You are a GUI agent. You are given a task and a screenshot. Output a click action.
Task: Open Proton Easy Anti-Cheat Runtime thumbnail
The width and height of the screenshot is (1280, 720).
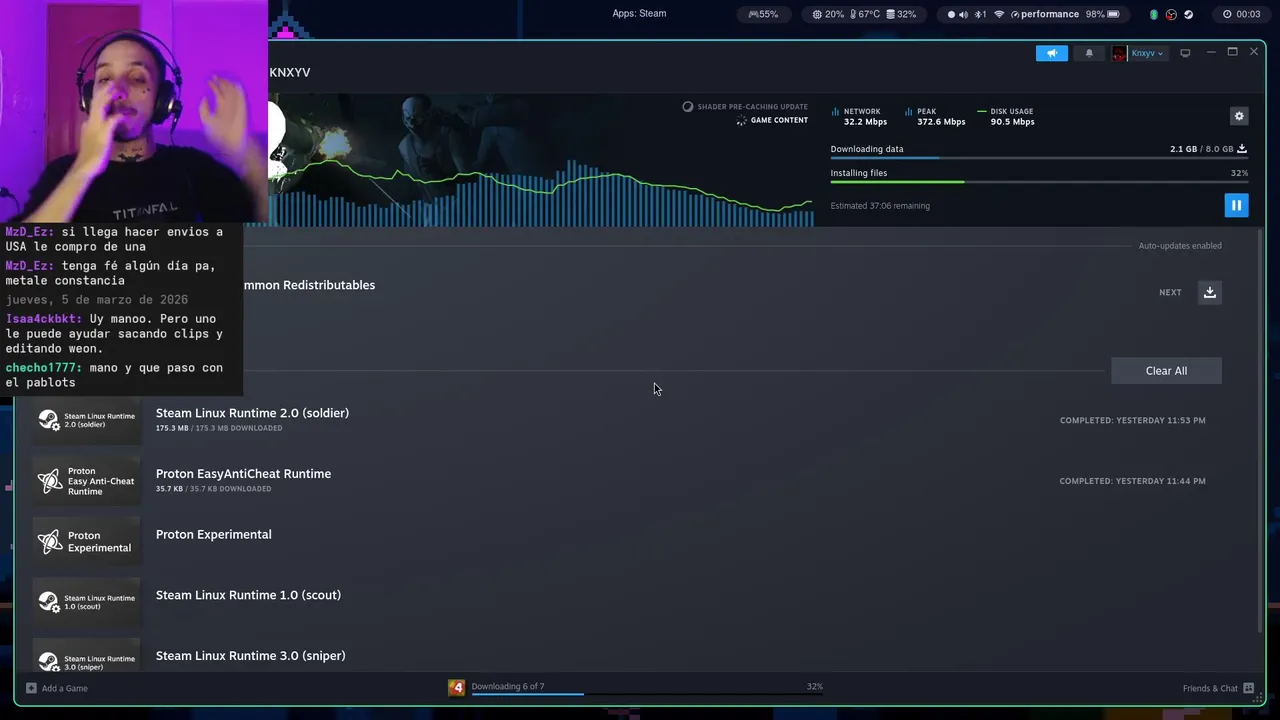click(87, 481)
